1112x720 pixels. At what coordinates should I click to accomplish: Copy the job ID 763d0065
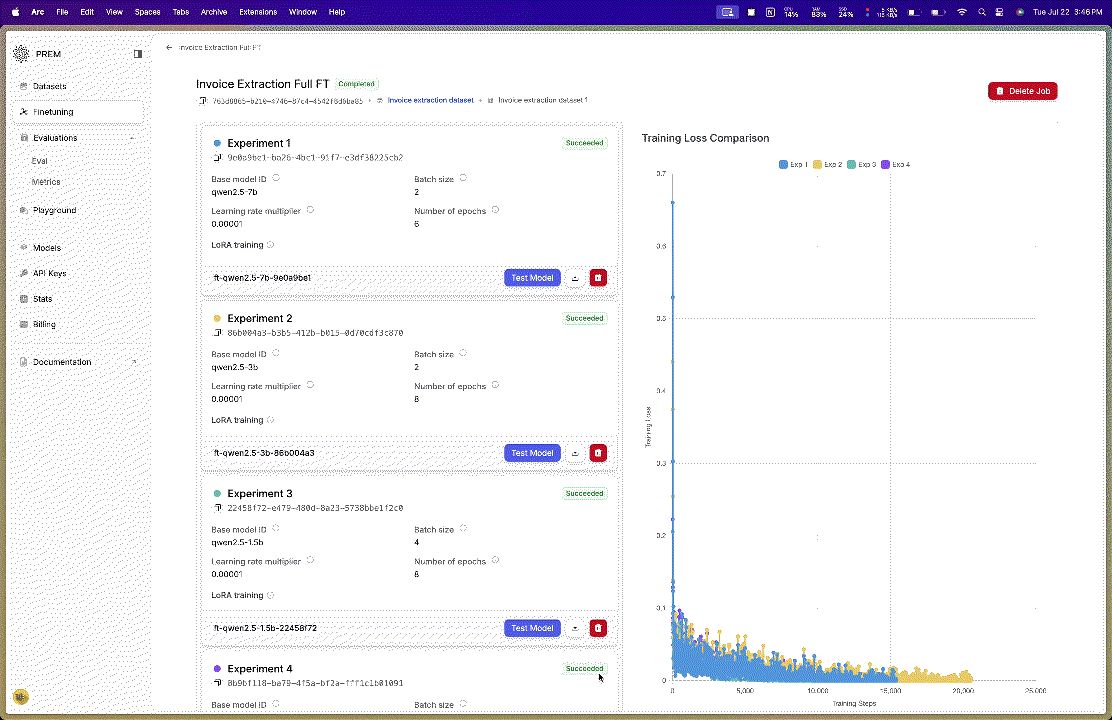tap(203, 101)
